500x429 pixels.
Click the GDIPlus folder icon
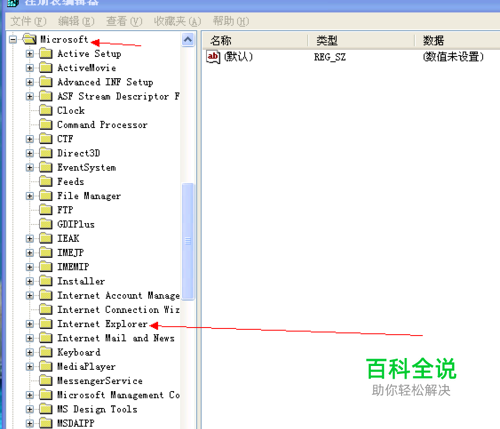46,224
